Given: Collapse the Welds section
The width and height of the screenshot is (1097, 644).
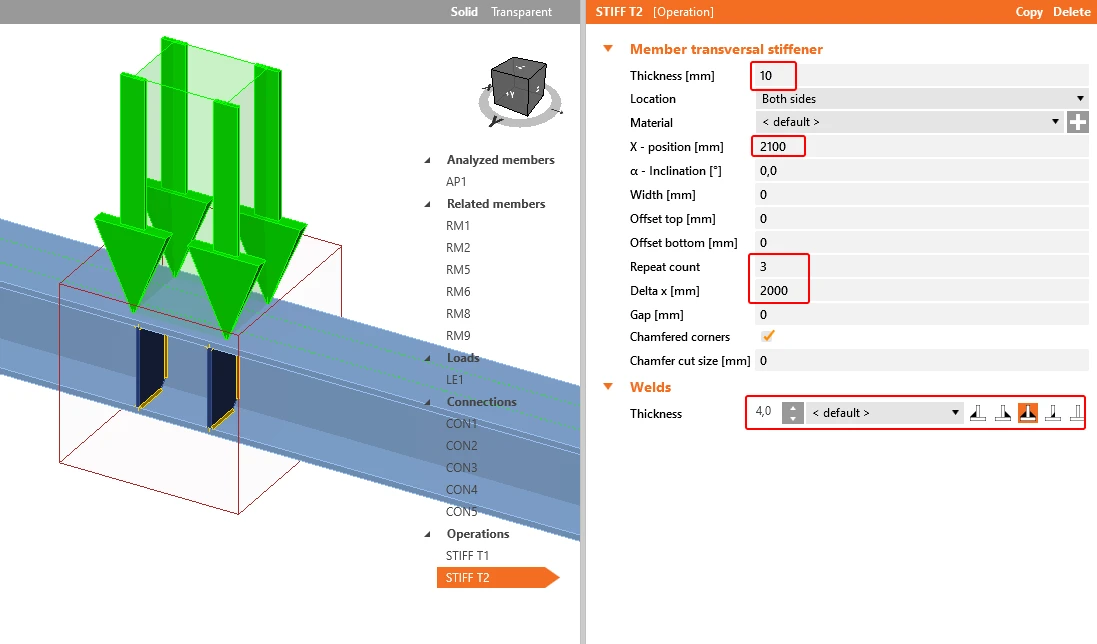Looking at the screenshot, I should (x=608, y=387).
